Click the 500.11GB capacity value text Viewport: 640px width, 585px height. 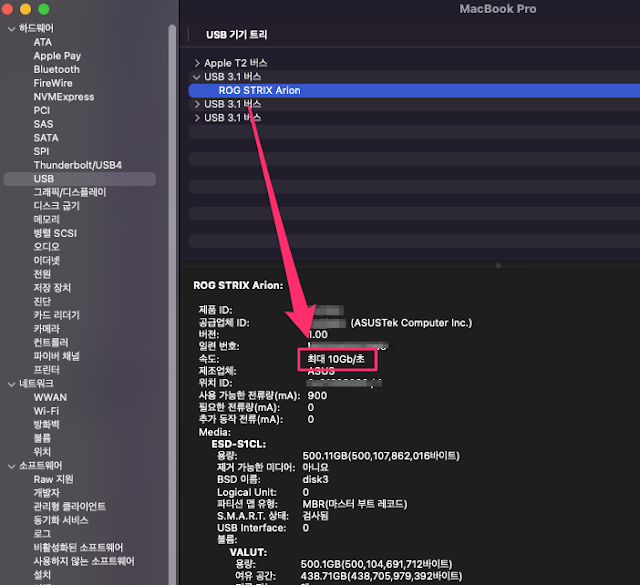(381, 456)
